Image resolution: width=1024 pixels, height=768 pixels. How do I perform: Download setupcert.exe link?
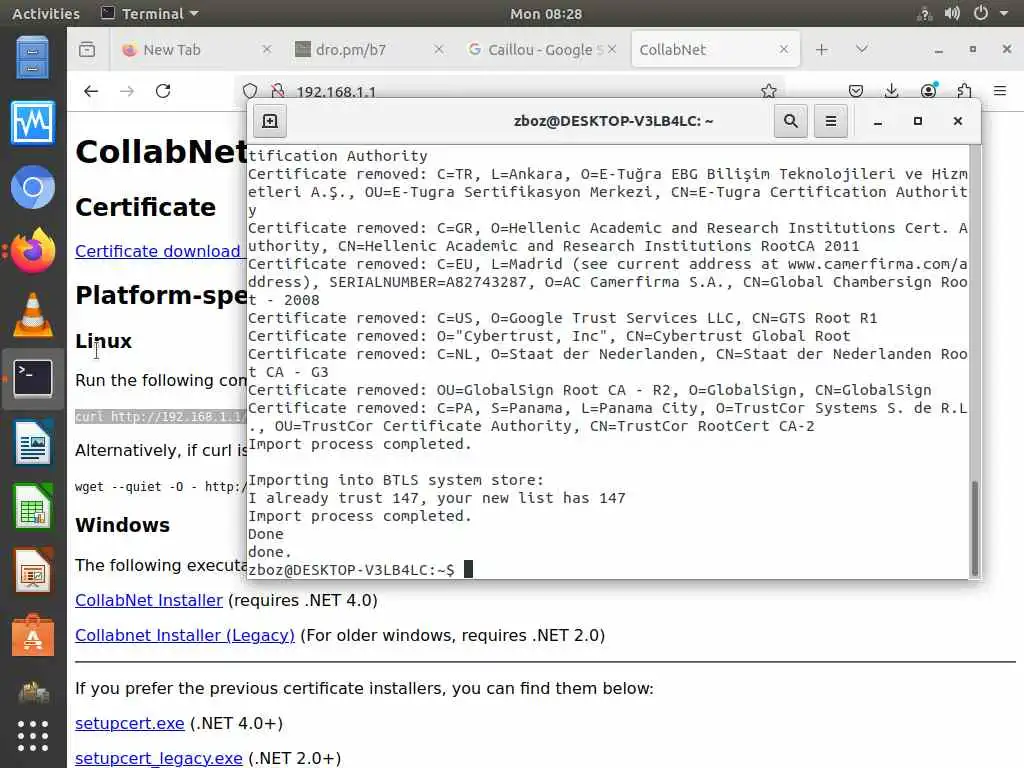click(x=130, y=723)
